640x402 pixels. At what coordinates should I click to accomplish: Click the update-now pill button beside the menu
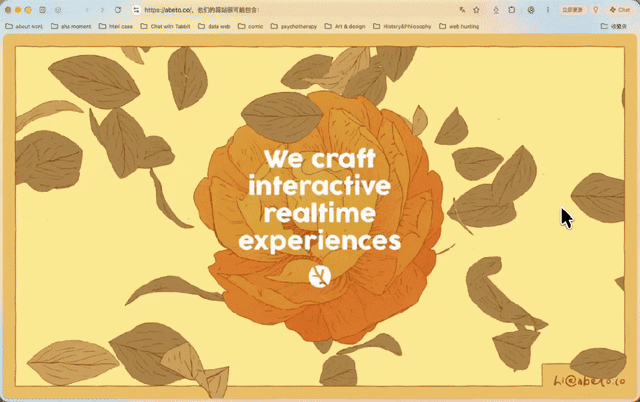point(572,10)
